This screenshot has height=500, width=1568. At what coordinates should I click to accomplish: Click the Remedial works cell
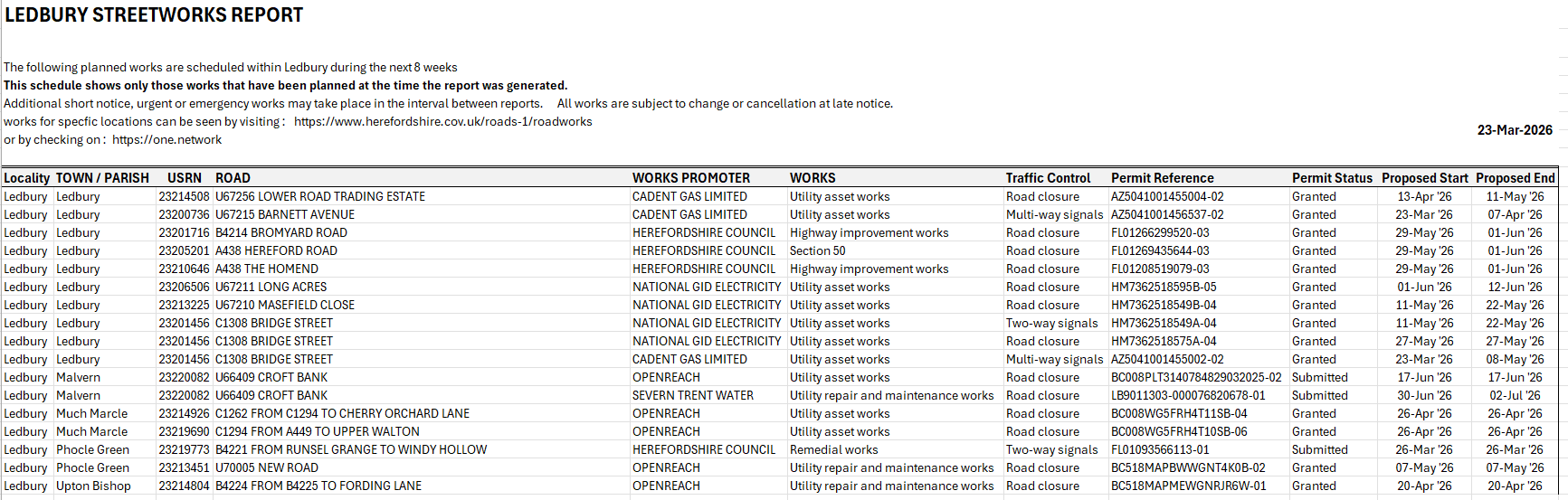[x=833, y=449]
